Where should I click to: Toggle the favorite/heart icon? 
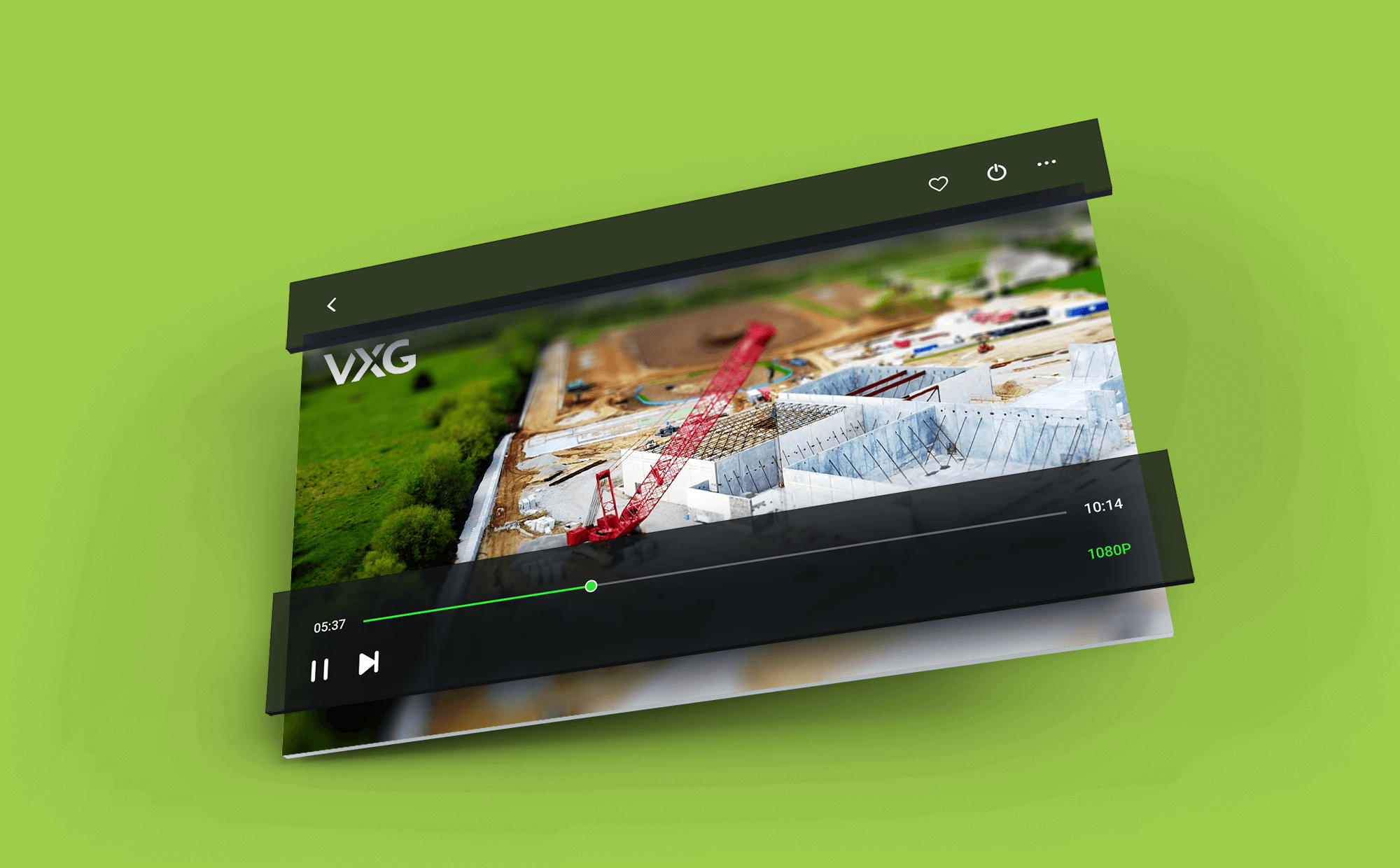click(x=938, y=182)
